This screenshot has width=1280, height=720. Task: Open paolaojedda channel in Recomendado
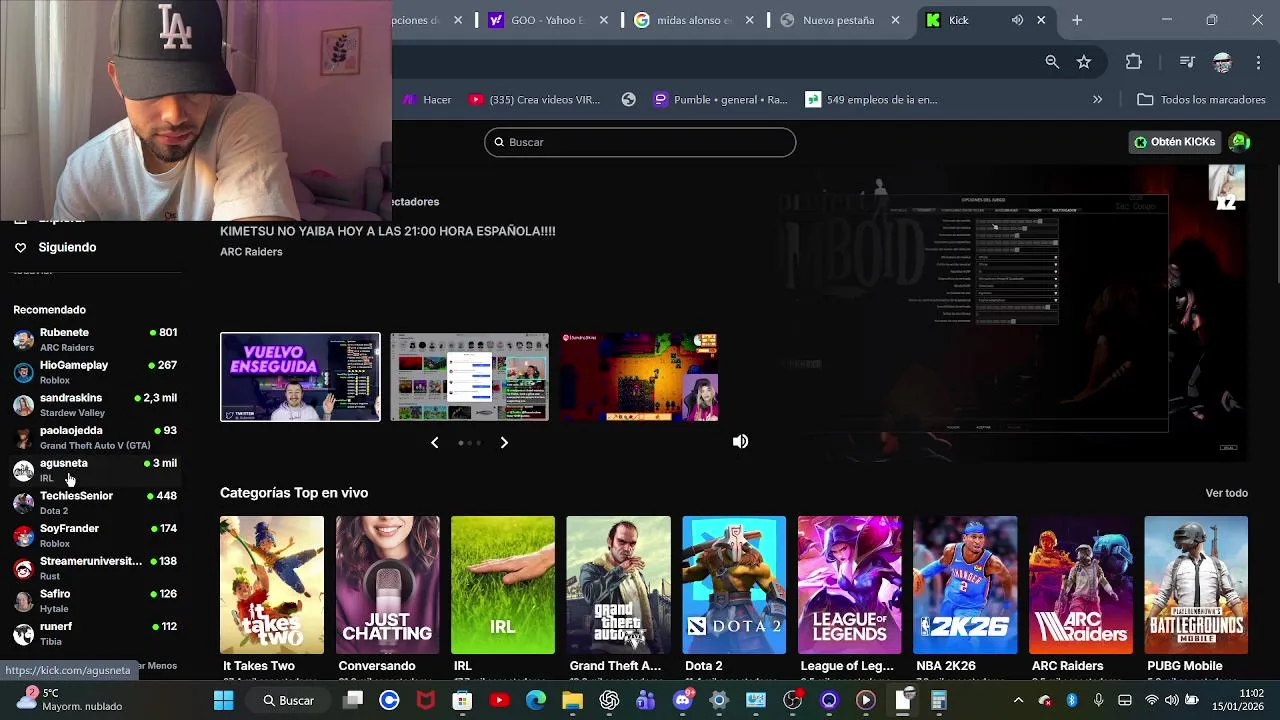tap(95, 438)
